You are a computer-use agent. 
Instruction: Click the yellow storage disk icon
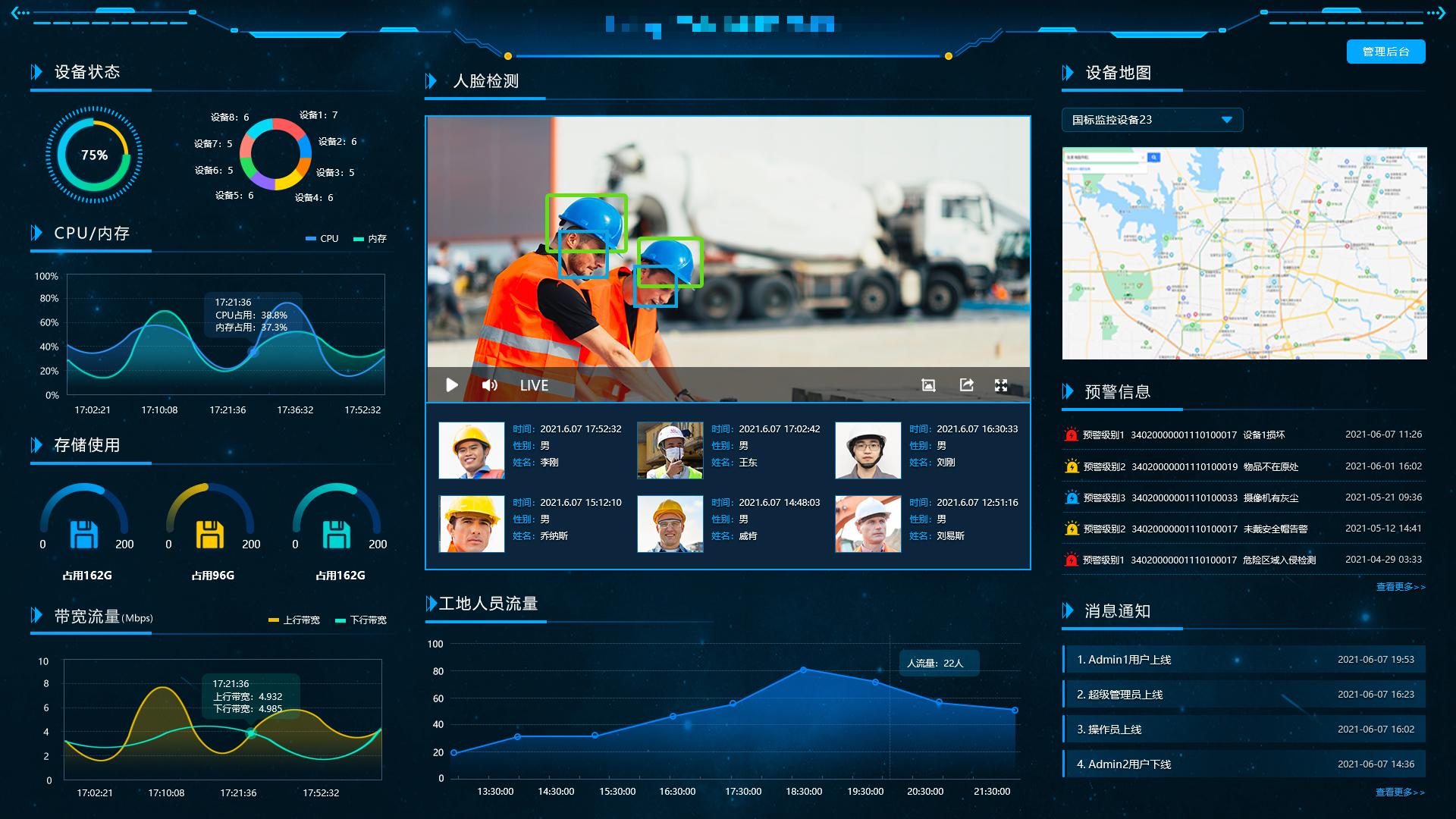210,534
